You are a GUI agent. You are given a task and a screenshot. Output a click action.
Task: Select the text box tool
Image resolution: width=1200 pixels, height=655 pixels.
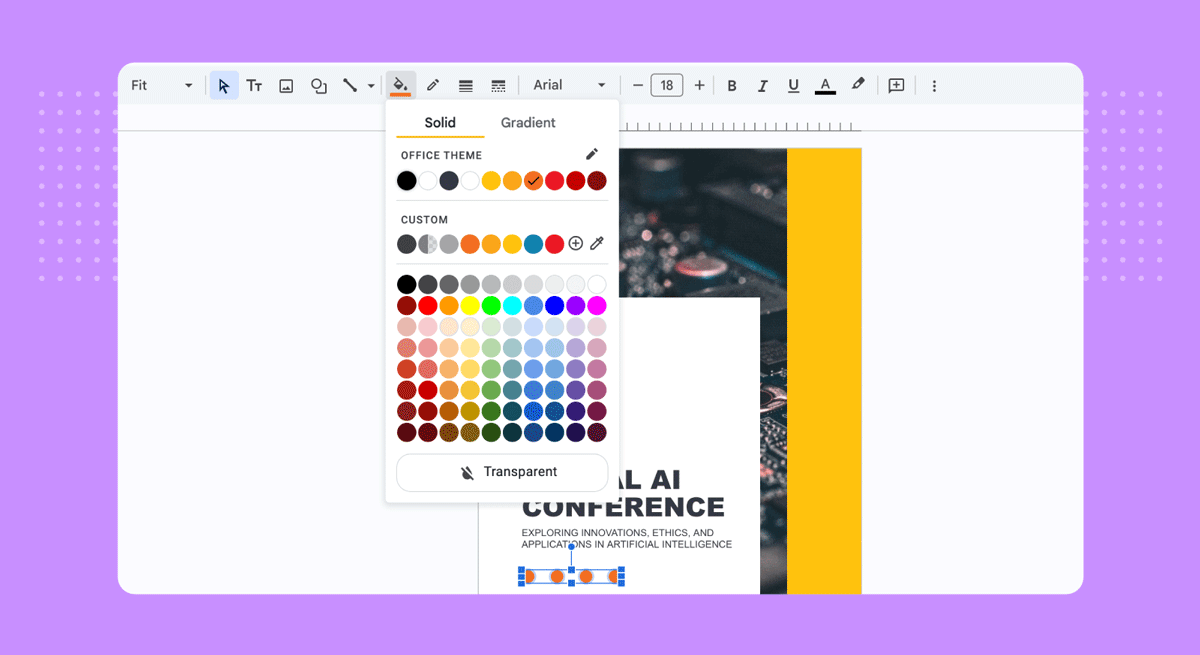(x=254, y=86)
